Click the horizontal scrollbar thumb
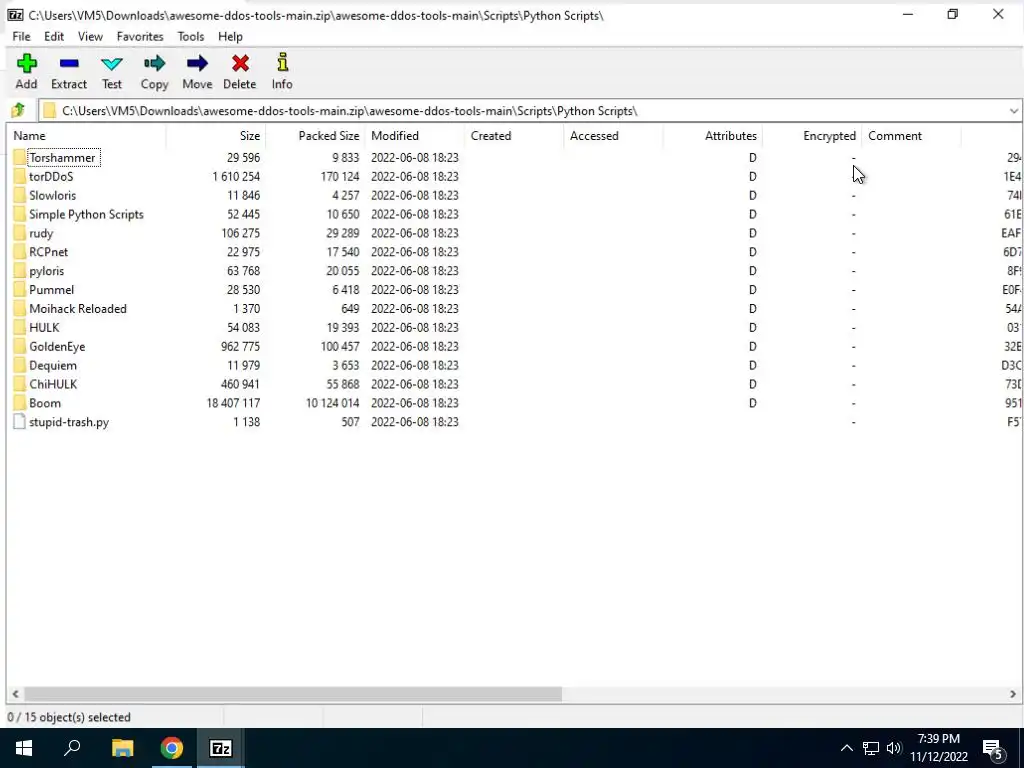 coord(293,694)
